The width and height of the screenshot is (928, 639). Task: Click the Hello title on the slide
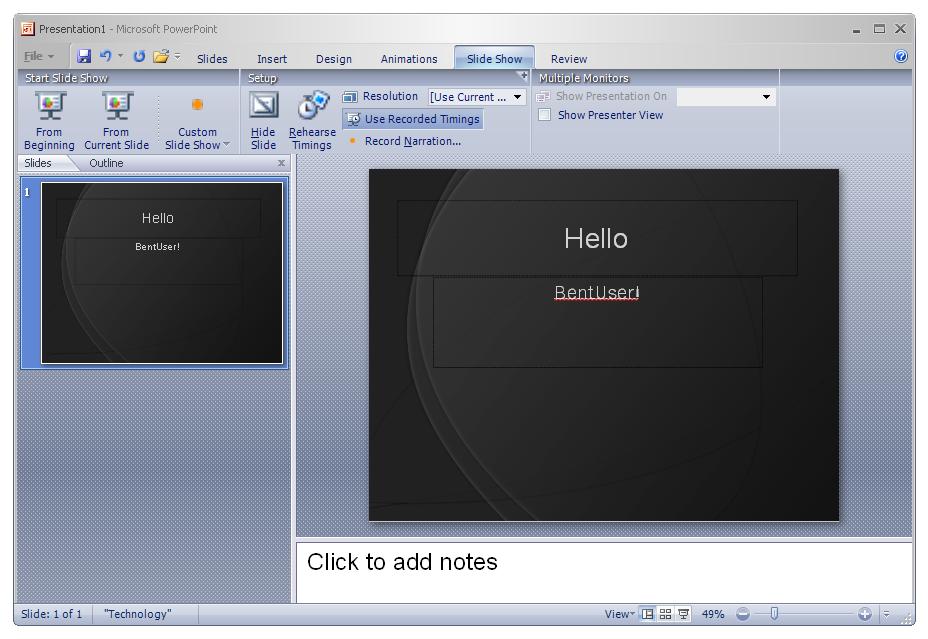click(x=596, y=238)
